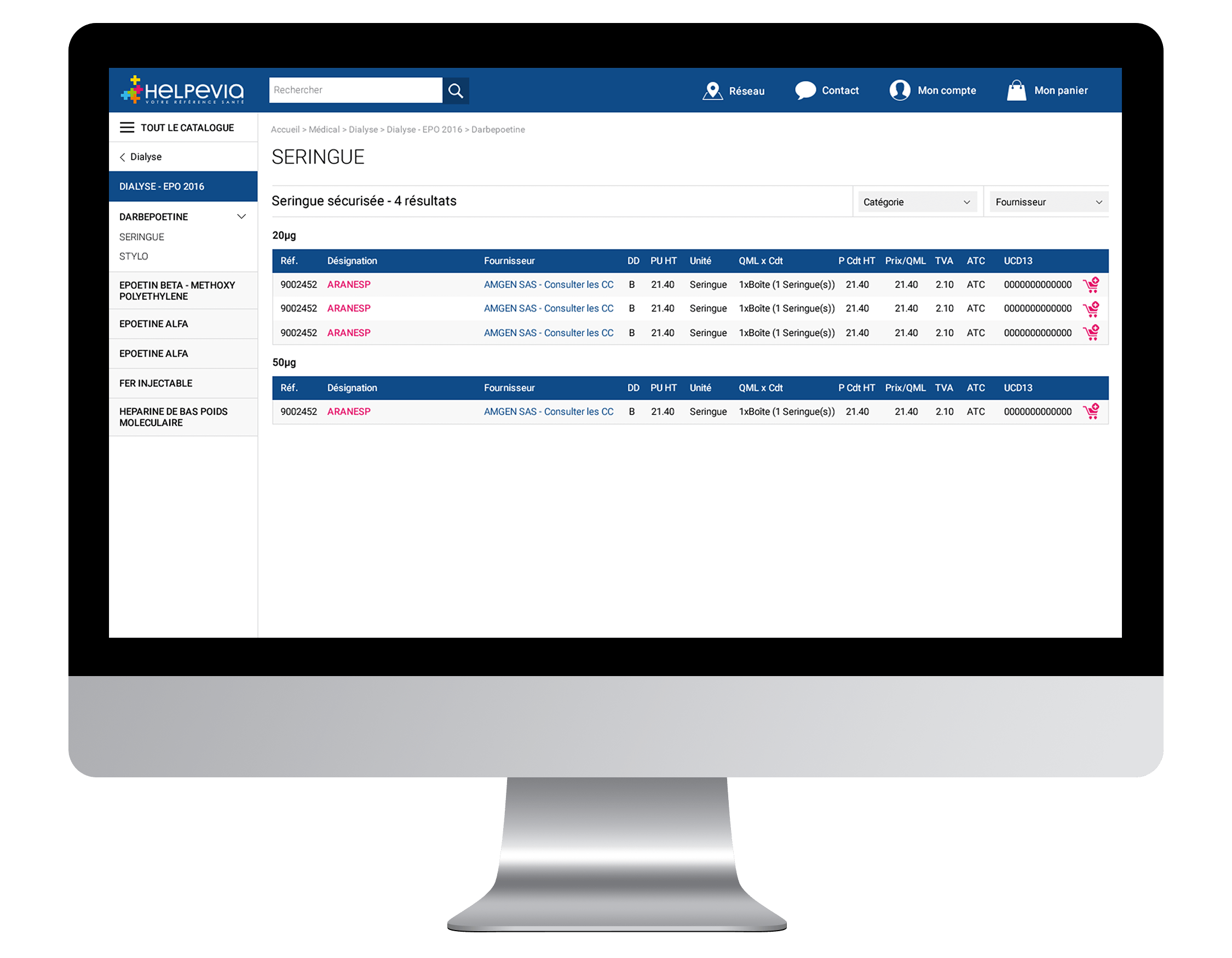The height and width of the screenshot is (958, 1232).
Task: Click in the Rechercher search field
Action: tap(355, 90)
